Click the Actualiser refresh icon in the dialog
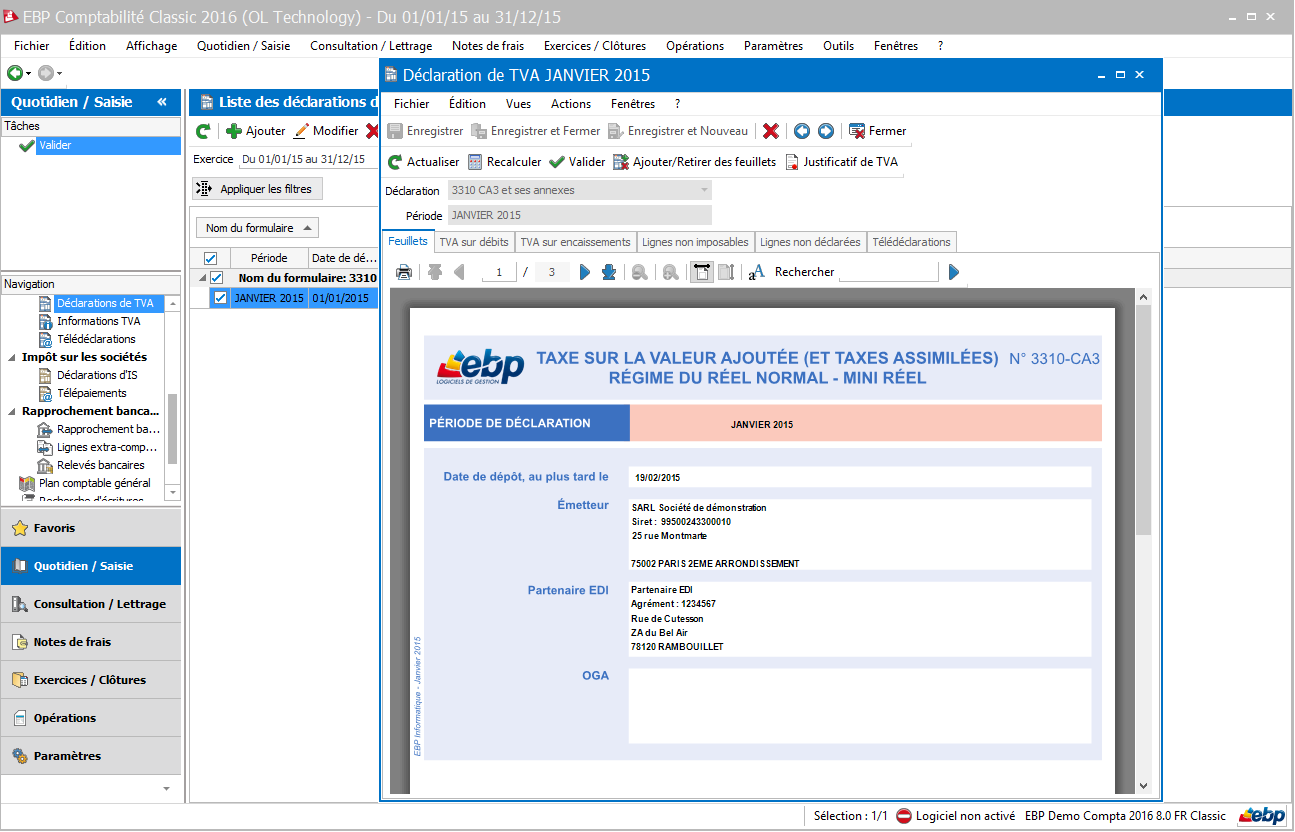Screen dimensions: 1295x832 click(x=395, y=162)
